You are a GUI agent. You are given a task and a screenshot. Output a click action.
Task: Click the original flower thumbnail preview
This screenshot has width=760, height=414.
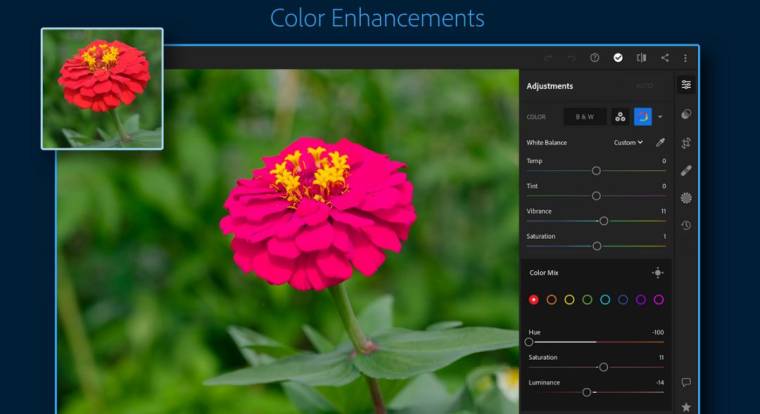(102, 88)
